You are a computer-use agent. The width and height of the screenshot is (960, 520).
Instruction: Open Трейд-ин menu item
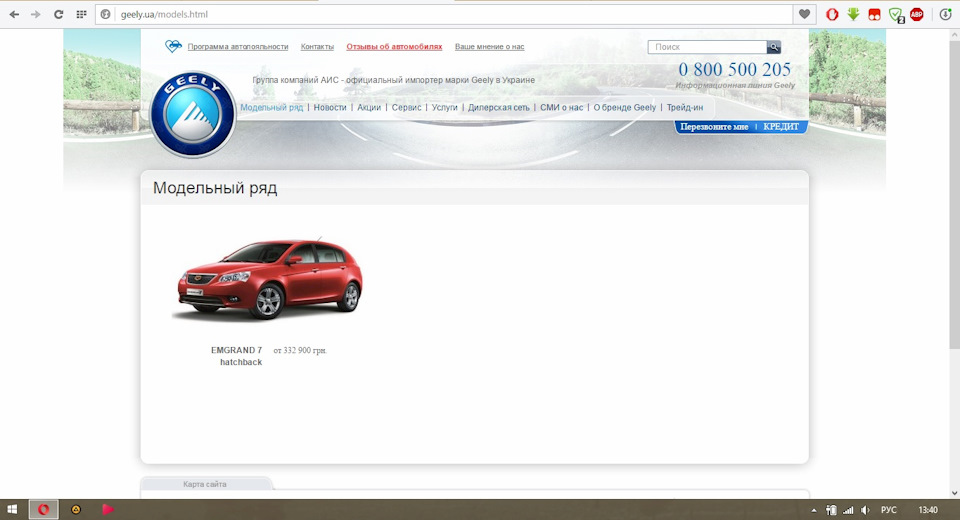[684, 107]
